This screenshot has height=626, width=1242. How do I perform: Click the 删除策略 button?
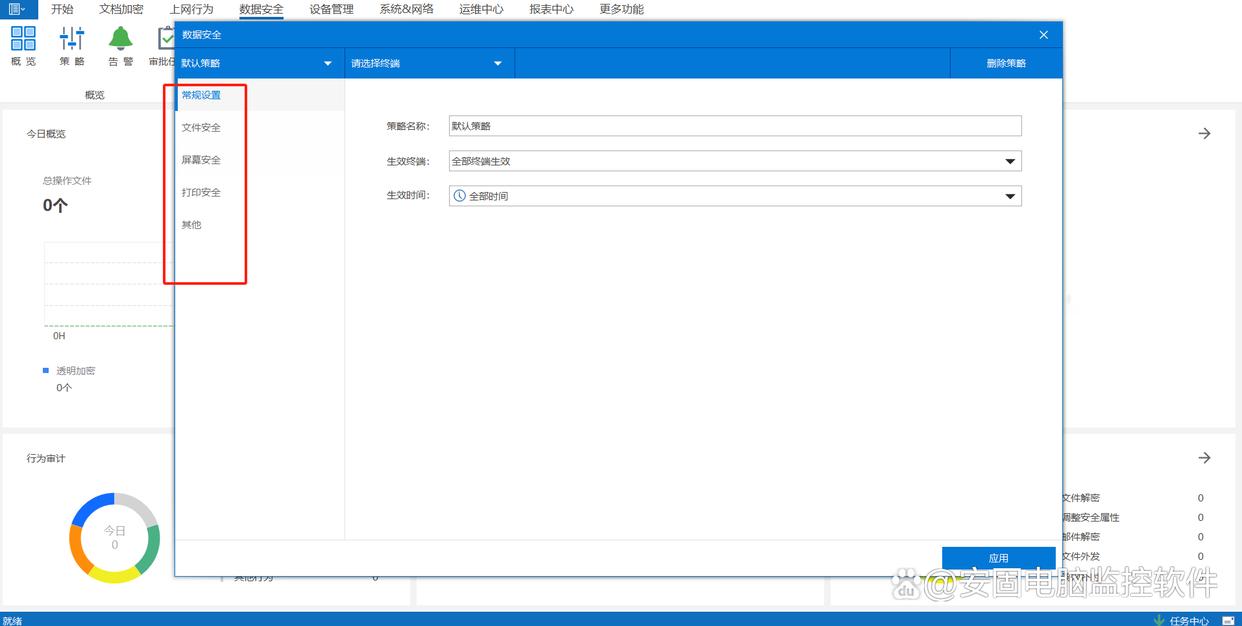(x=1005, y=63)
